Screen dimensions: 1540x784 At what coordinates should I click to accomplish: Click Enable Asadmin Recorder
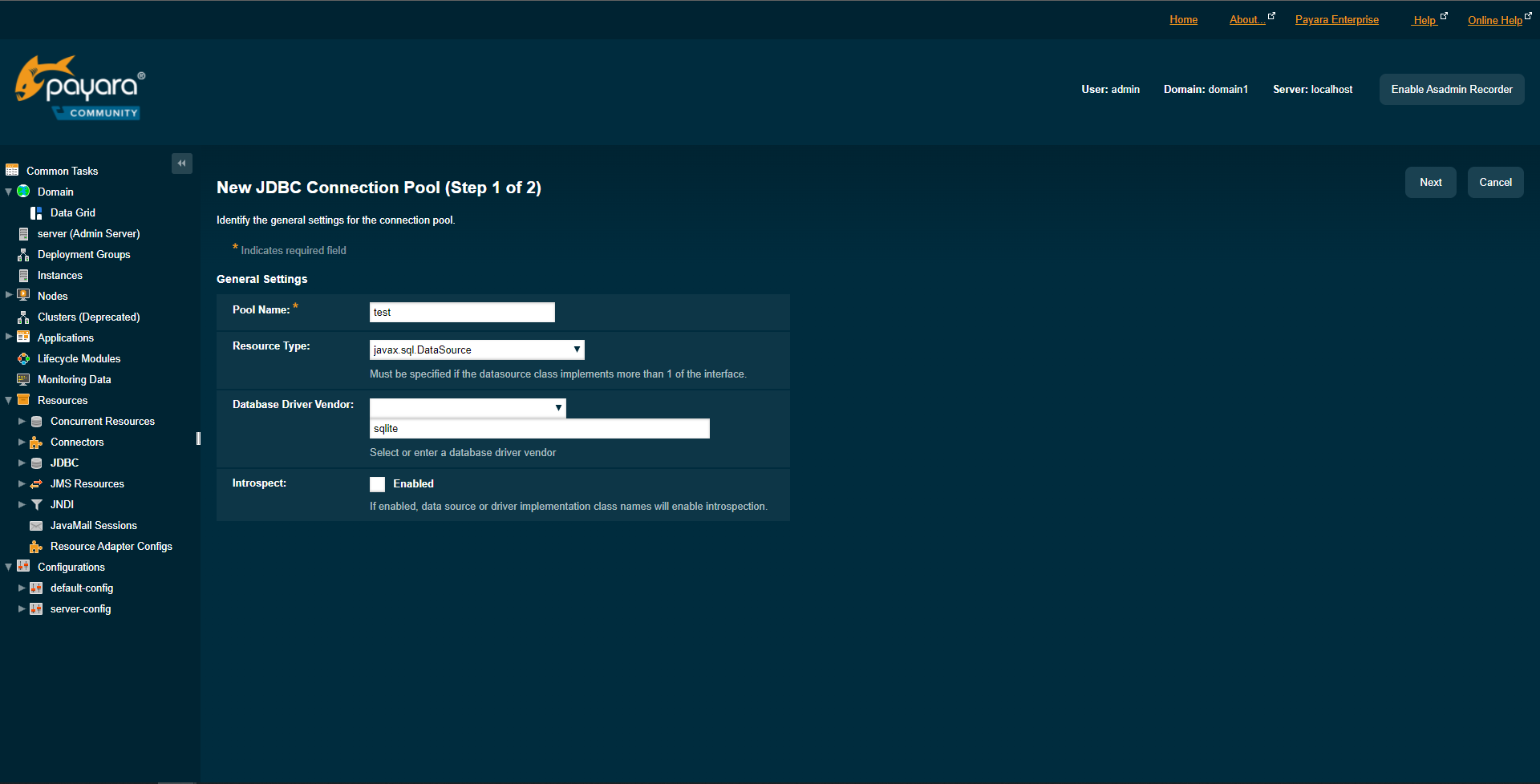1451,89
